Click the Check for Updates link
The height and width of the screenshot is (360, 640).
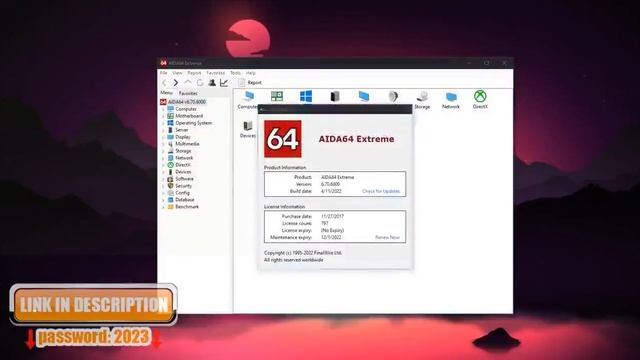coord(381,191)
